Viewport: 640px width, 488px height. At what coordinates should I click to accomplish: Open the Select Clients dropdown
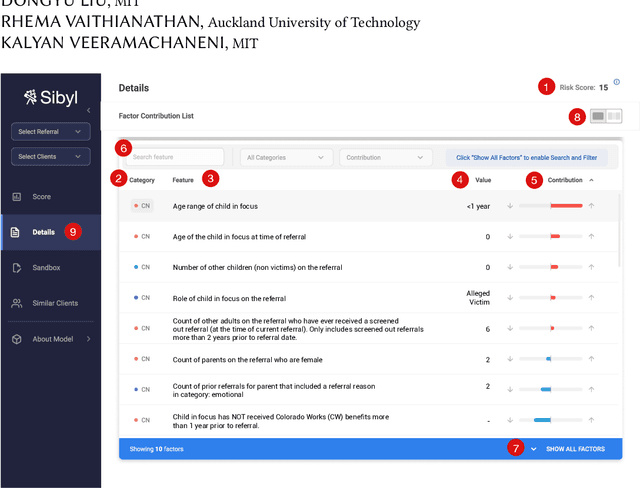click(51, 156)
